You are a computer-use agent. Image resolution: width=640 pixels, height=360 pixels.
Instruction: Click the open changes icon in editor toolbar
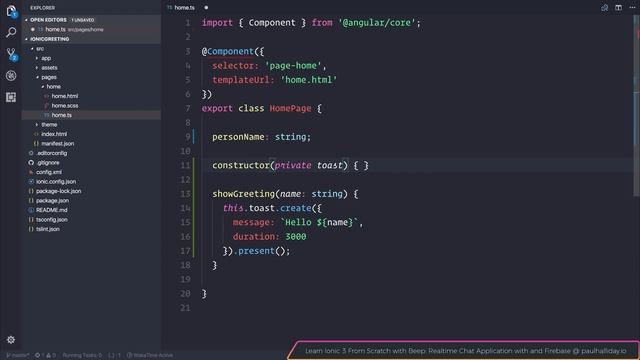tap(604, 8)
